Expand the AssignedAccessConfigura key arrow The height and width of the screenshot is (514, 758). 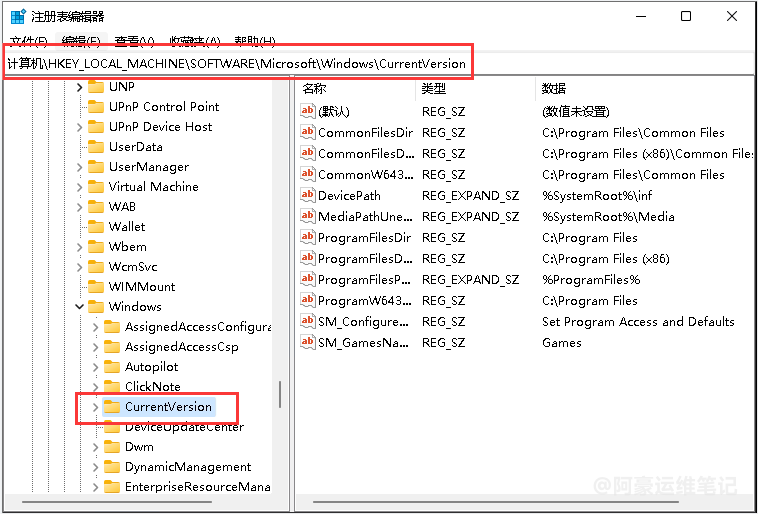point(96,327)
